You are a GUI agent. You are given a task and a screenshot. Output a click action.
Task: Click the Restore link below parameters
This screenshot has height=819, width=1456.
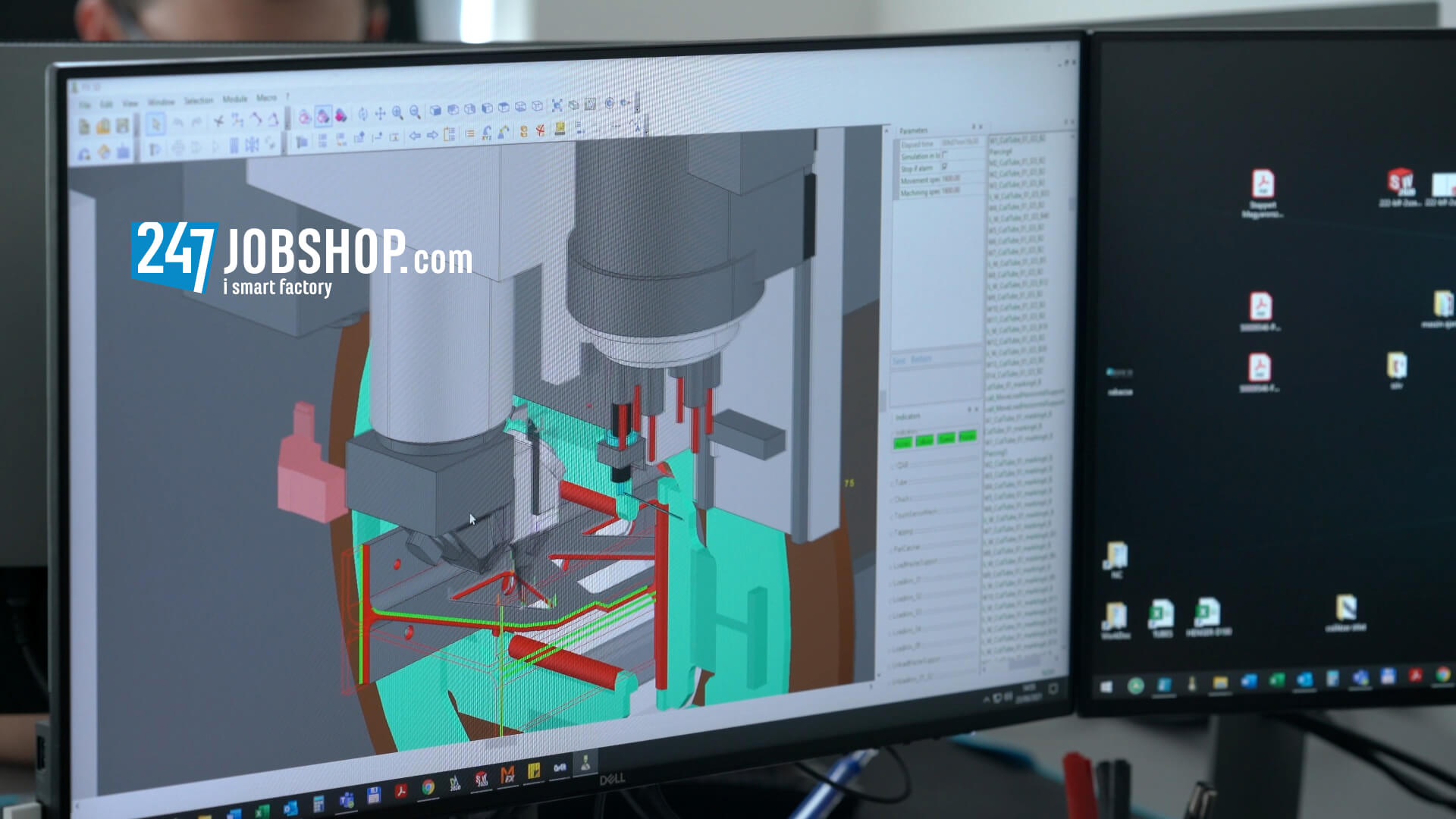[x=921, y=359]
